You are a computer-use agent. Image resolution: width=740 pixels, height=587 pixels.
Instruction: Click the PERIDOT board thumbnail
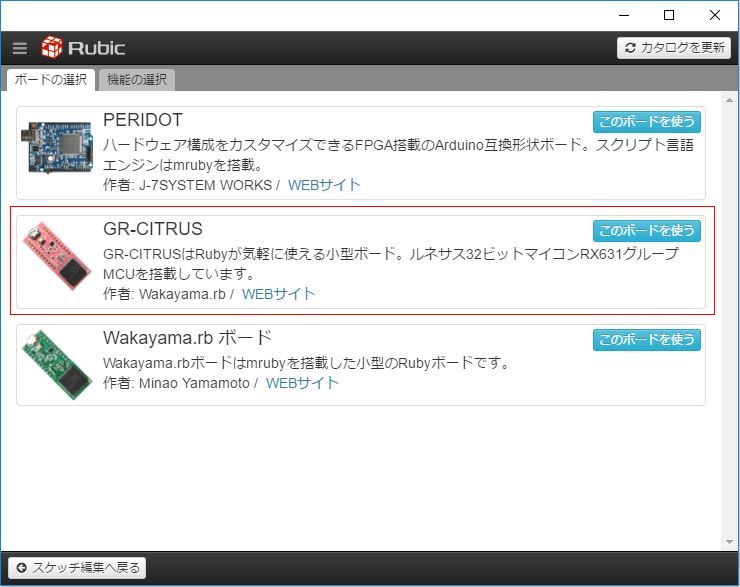[57, 147]
